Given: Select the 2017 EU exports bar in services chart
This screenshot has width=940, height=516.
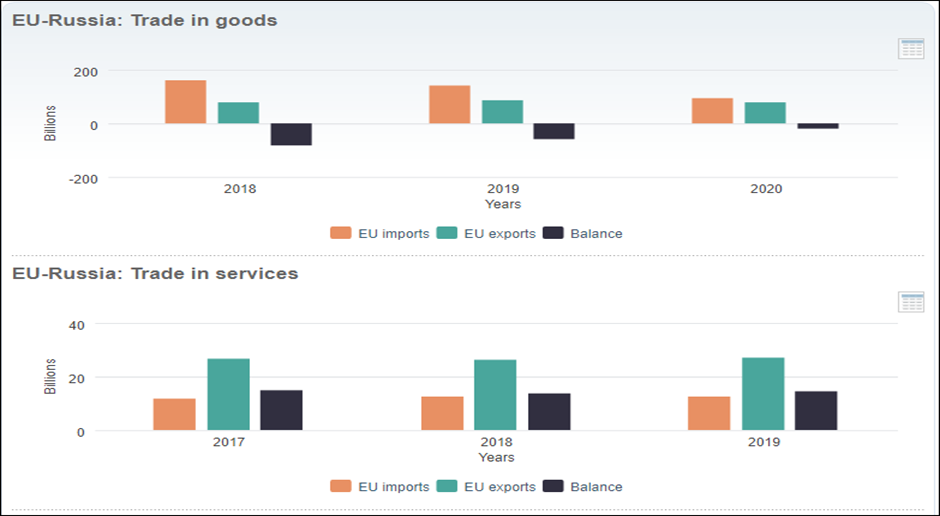Looking at the screenshot, I should click(228, 394).
